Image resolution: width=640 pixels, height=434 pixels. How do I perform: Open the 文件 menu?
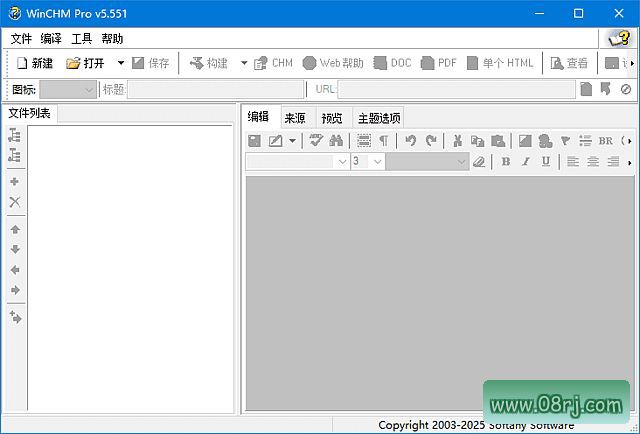(x=21, y=39)
